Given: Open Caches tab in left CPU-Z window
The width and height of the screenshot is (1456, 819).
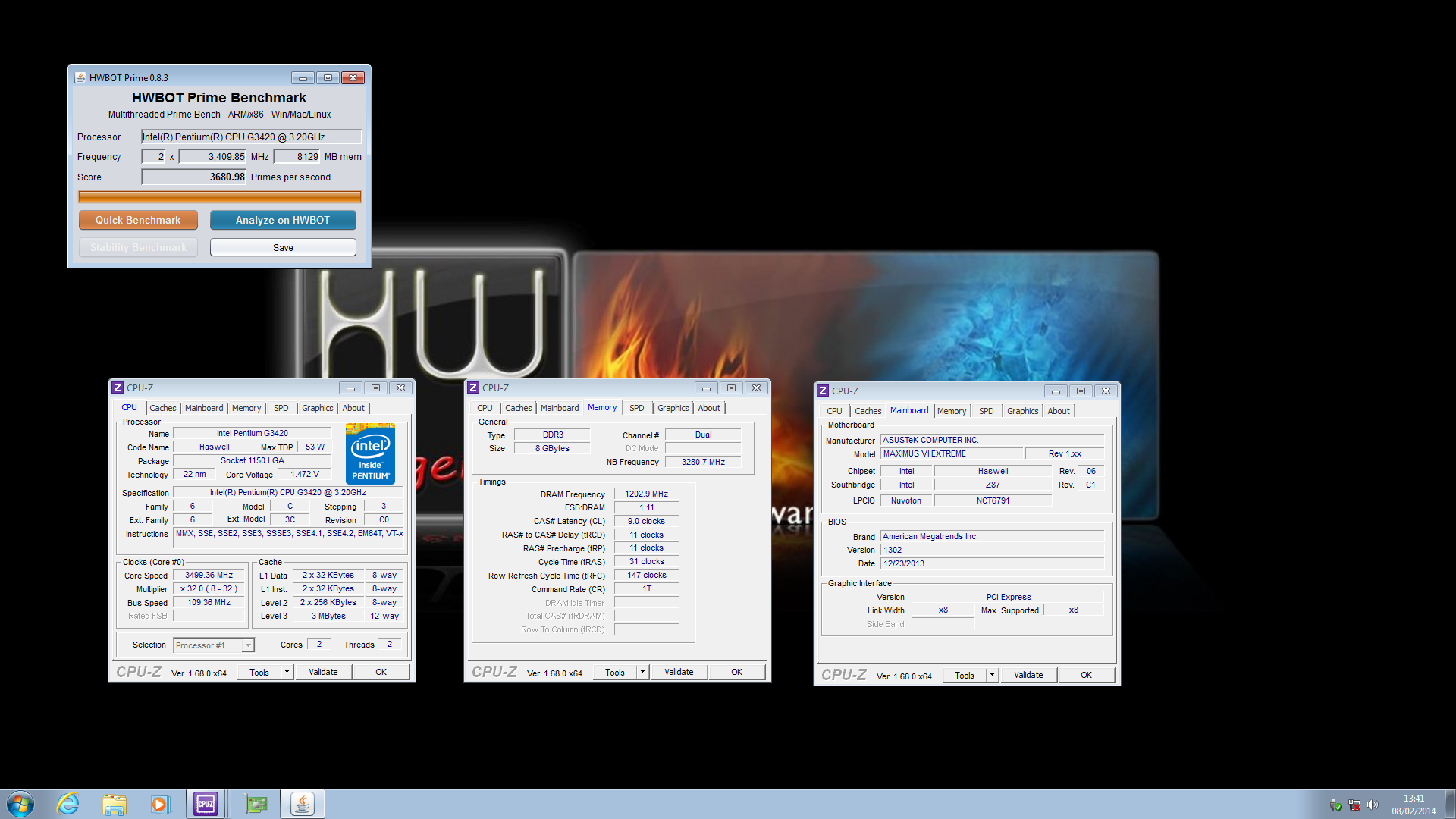Looking at the screenshot, I should coord(162,408).
